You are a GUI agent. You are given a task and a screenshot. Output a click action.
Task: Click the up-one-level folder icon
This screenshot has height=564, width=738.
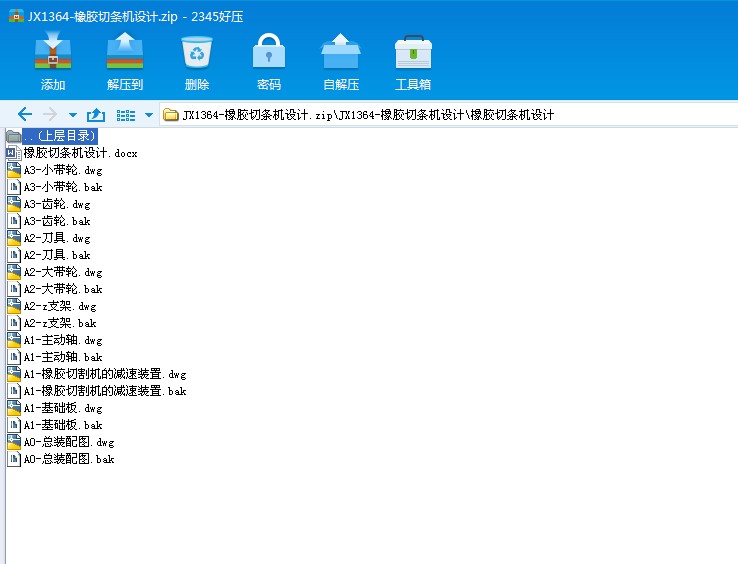tap(96, 114)
